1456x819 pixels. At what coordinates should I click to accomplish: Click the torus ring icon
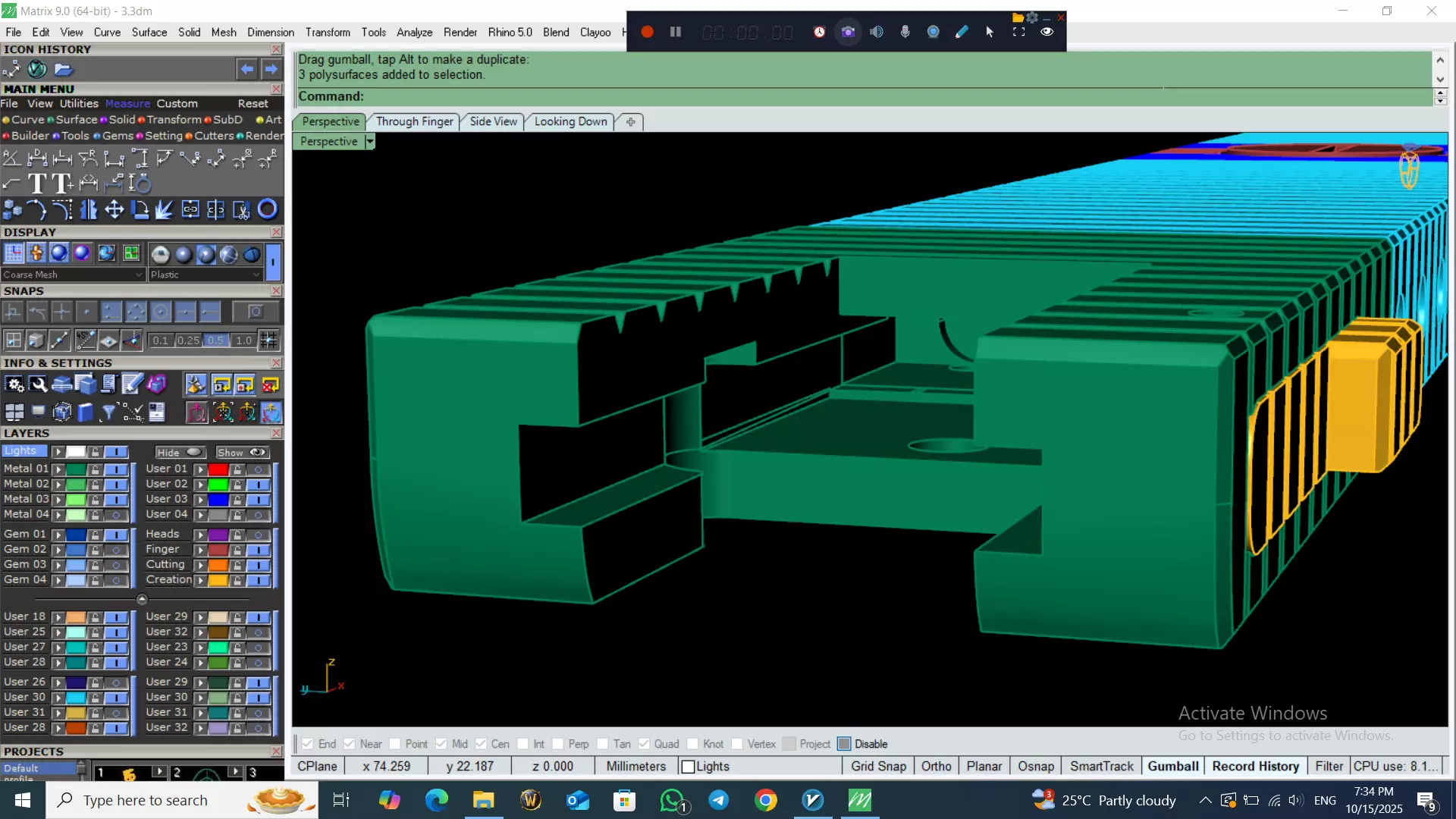[267, 209]
